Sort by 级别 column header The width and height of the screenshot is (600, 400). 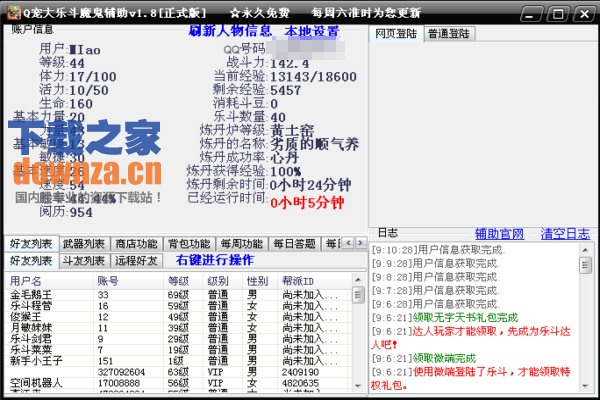[223, 281]
